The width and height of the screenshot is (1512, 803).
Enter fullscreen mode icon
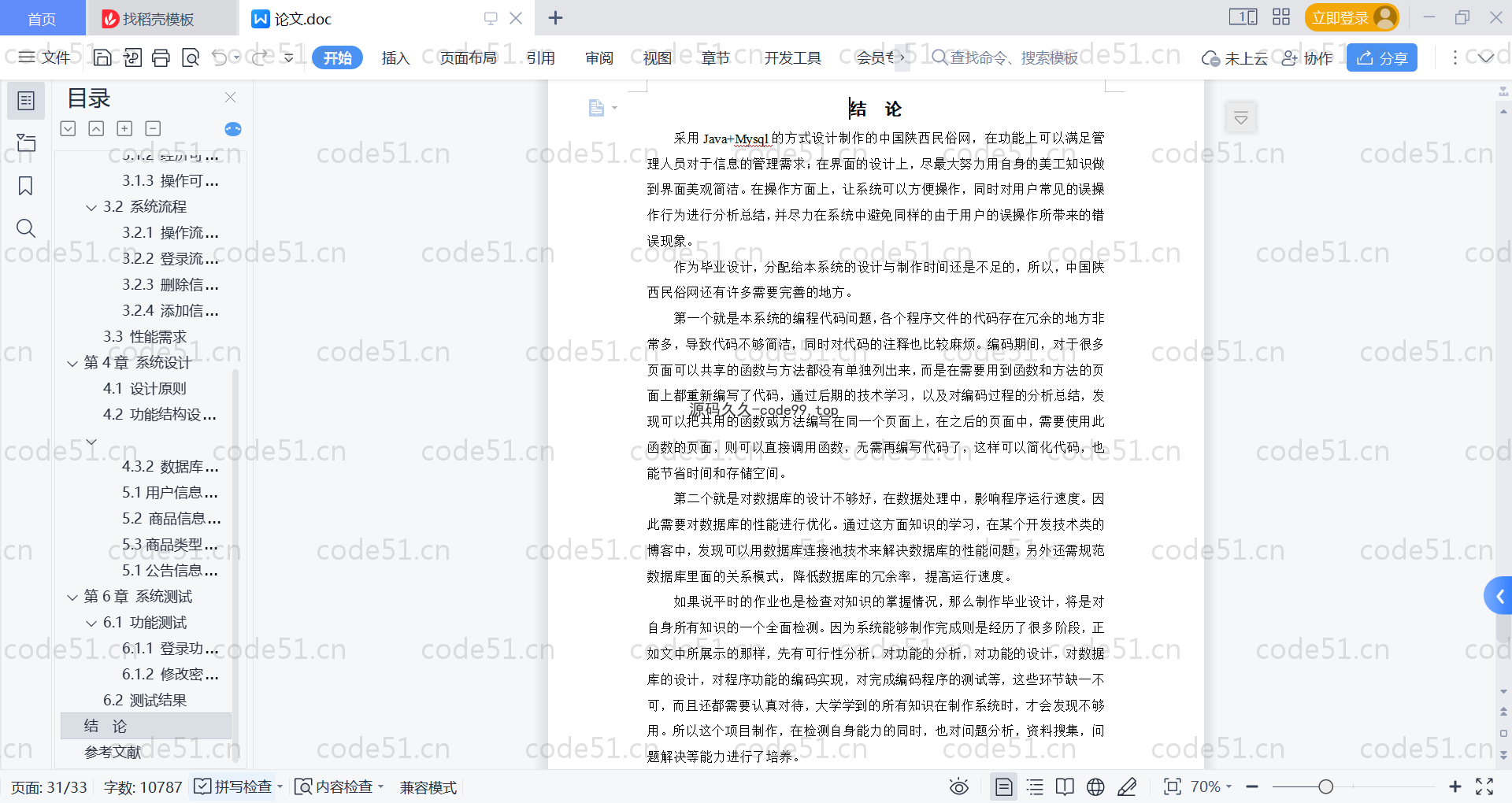pyautogui.click(x=1484, y=786)
